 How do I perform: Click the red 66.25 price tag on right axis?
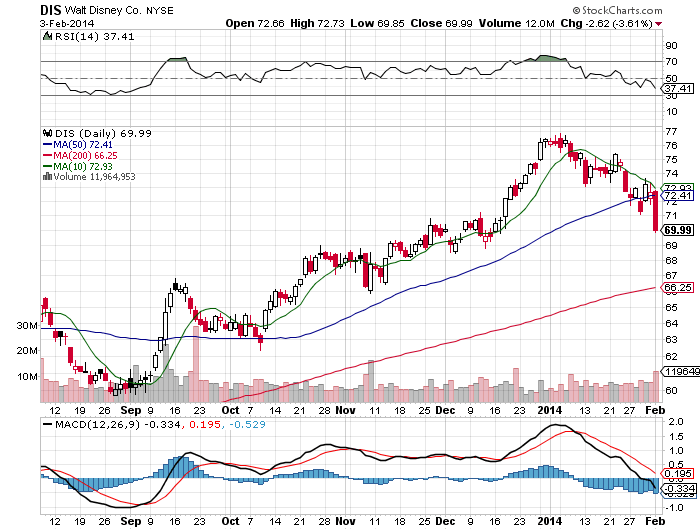tap(678, 288)
